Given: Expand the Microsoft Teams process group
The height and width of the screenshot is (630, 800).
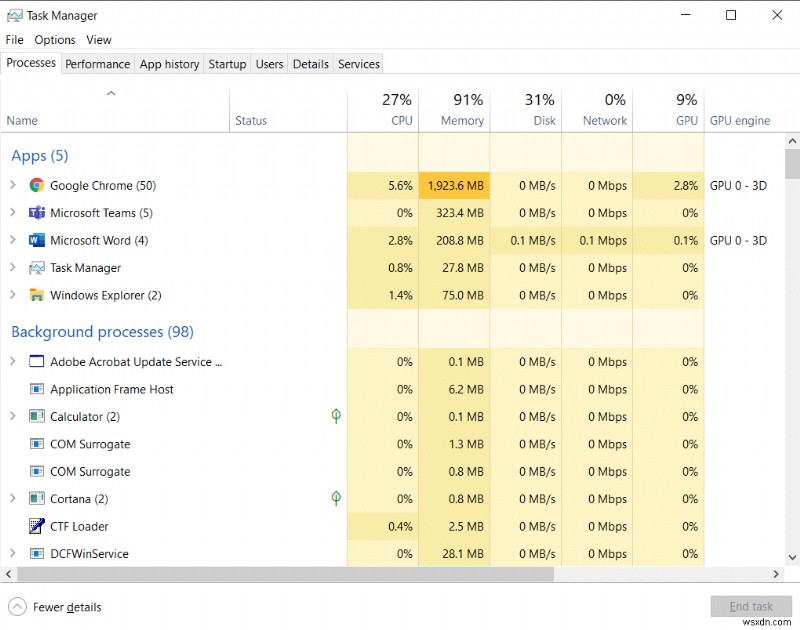Looking at the screenshot, I should point(14,212).
